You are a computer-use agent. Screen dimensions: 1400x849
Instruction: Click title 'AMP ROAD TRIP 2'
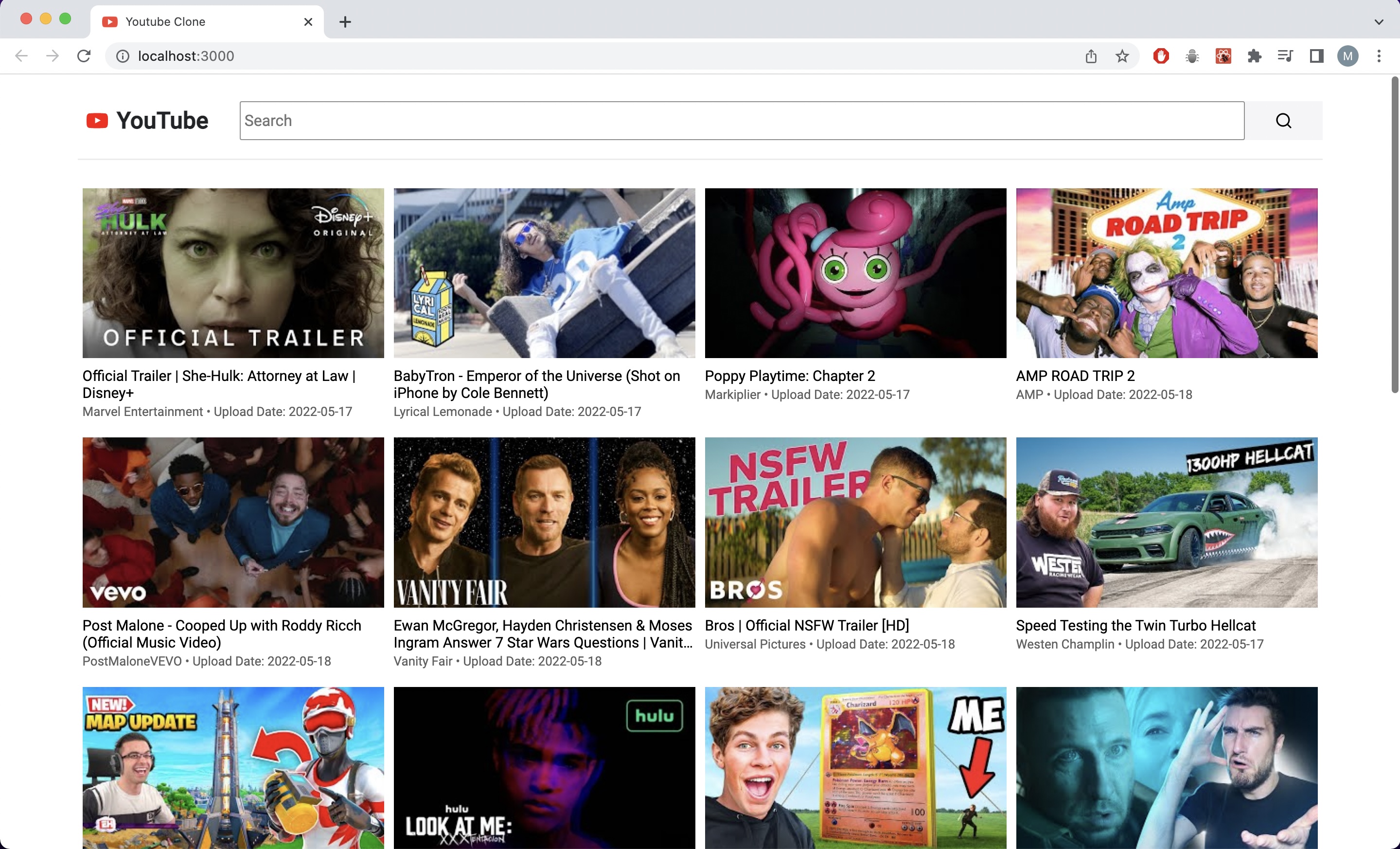click(1075, 376)
